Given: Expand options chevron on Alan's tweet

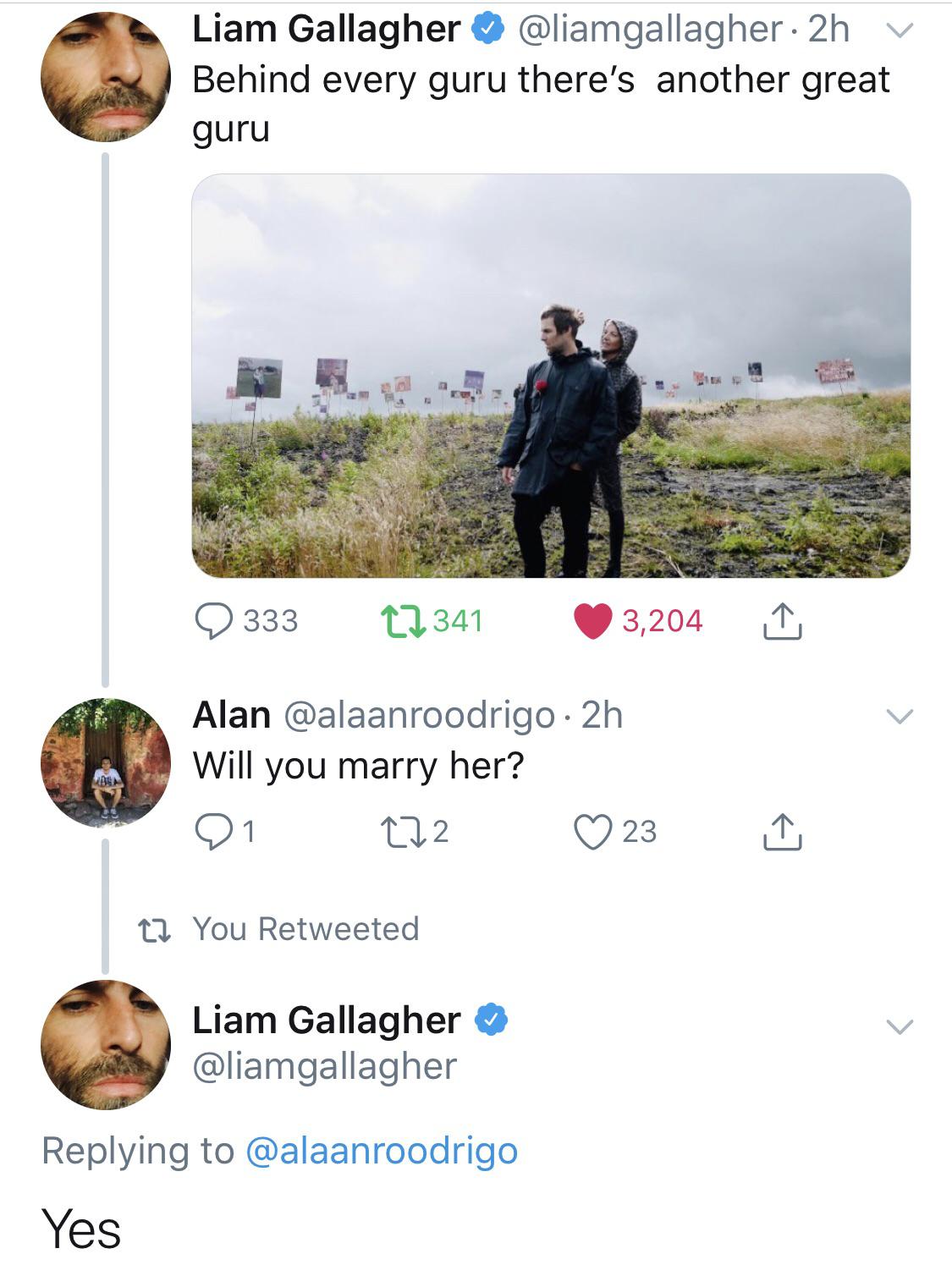Looking at the screenshot, I should coord(899,717).
